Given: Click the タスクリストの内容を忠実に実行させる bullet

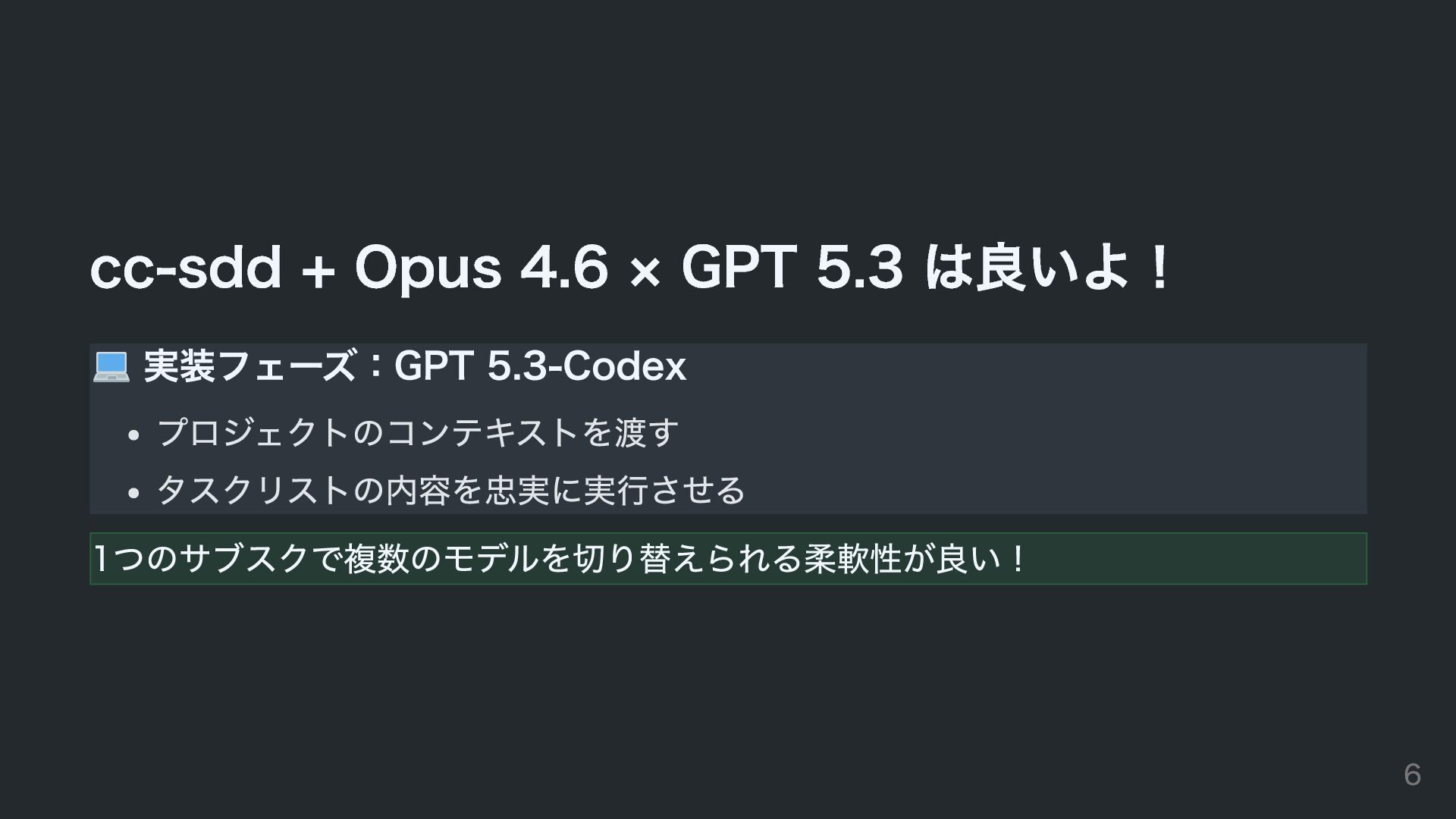Looking at the screenshot, I should tap(451, 491).
